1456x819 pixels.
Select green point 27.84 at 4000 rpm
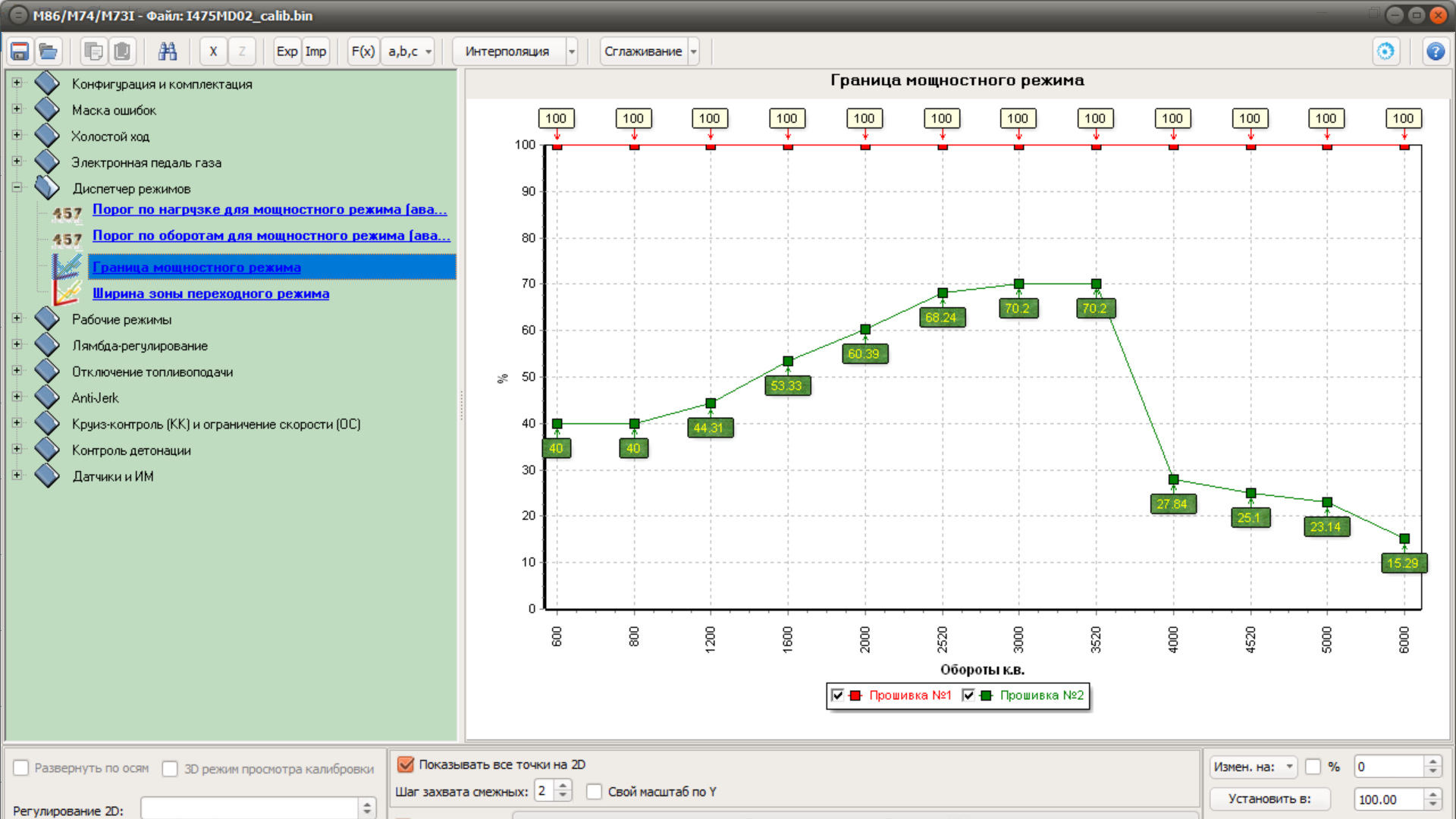[x=1173, y=479]
